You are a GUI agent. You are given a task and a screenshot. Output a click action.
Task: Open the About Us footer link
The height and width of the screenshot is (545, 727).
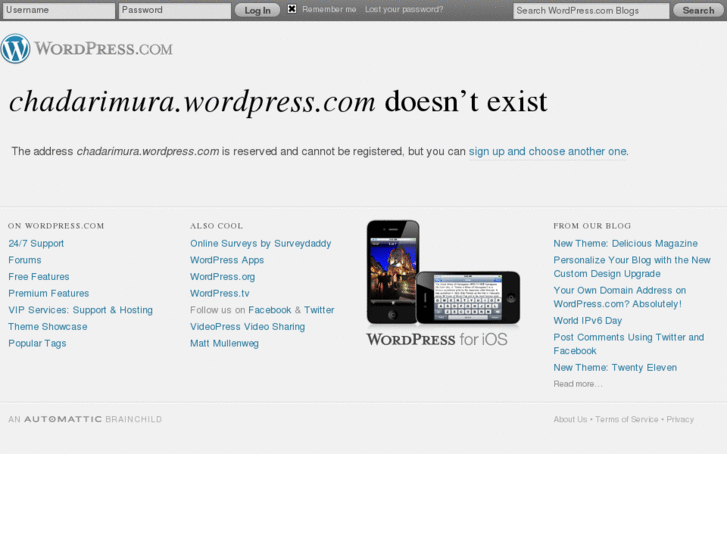coord(570,419)
